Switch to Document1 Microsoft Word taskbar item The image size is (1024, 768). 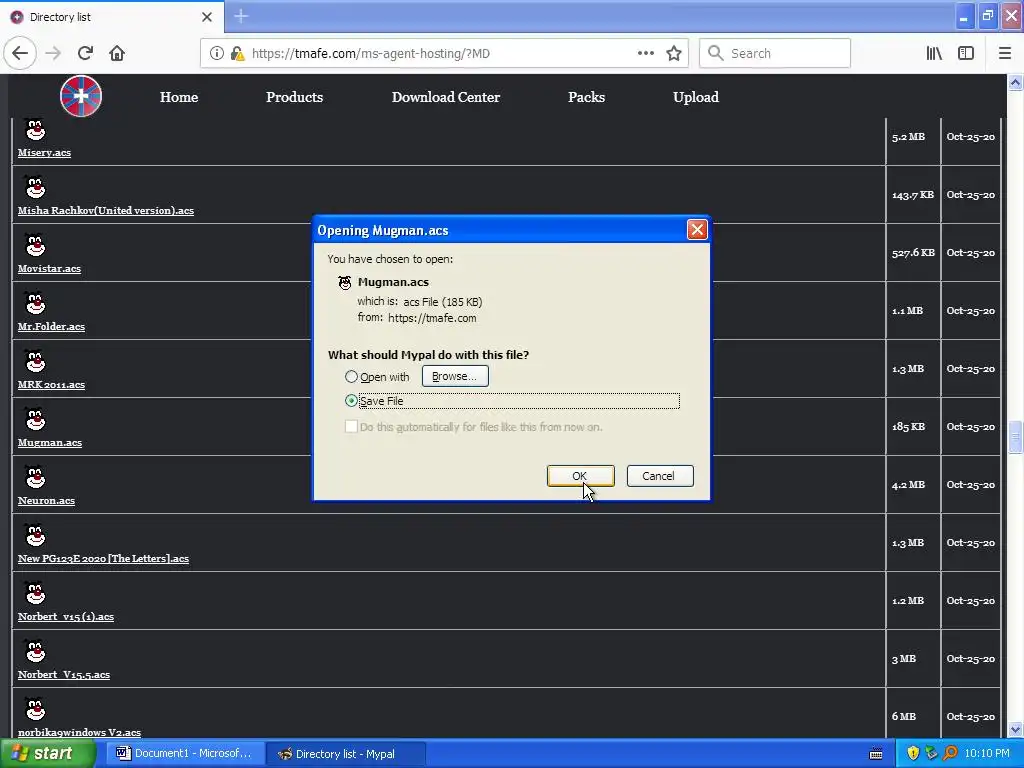185,754
